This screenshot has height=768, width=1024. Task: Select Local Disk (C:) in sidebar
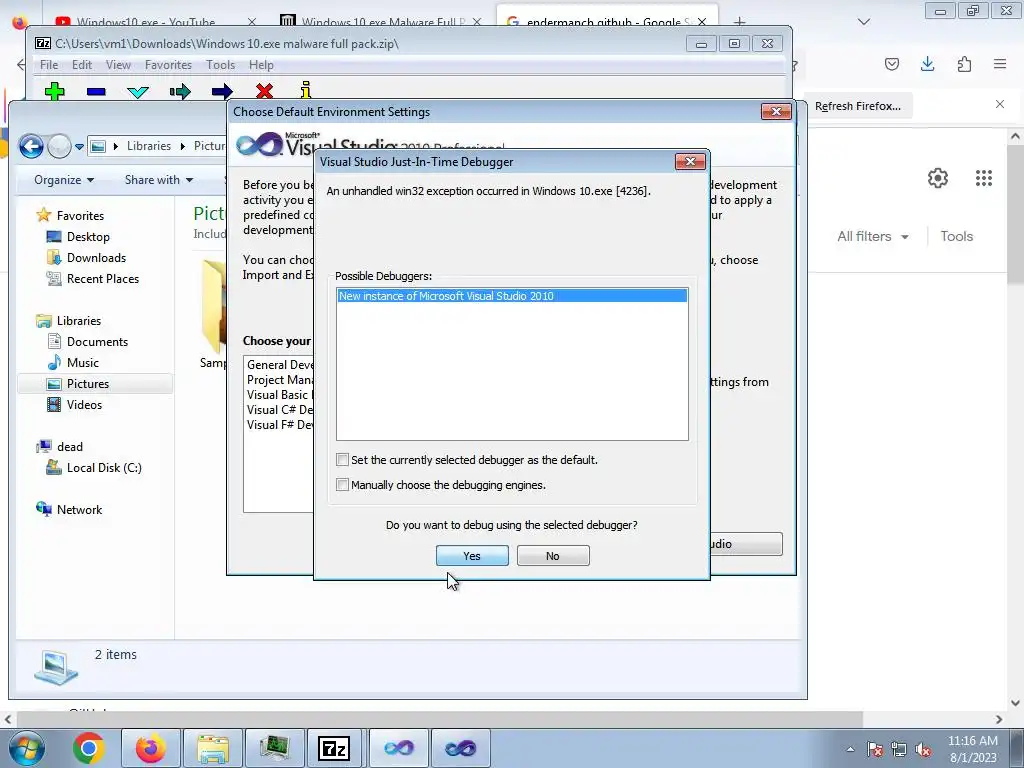(104, 468)
